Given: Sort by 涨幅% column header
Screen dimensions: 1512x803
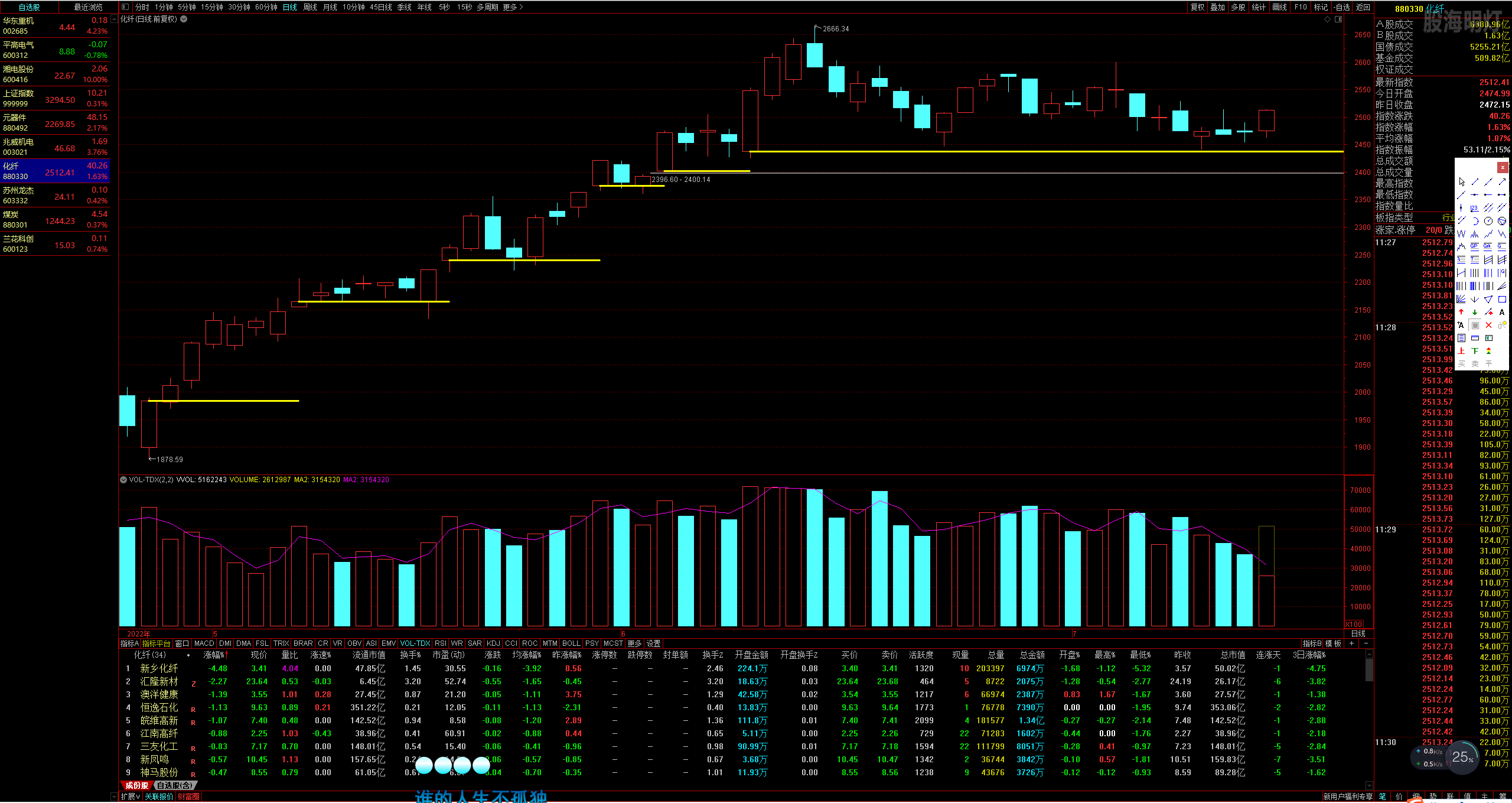Looking at the screenshot, I should click(215, 655).
